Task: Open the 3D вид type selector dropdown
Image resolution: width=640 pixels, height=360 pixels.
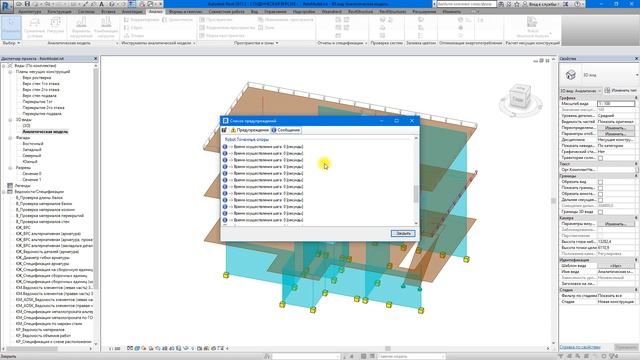Action: (x=637, y=75)
